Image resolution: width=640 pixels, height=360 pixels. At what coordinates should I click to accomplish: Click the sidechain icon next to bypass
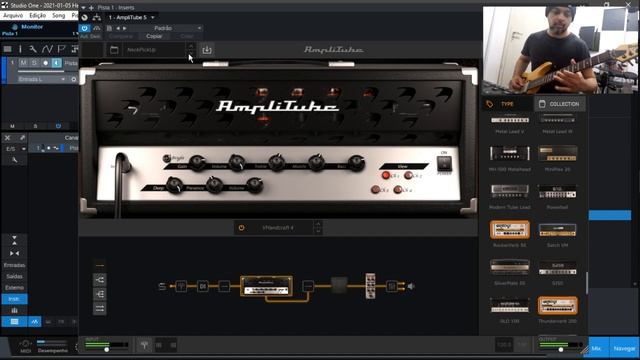click(x=97, y=28)
